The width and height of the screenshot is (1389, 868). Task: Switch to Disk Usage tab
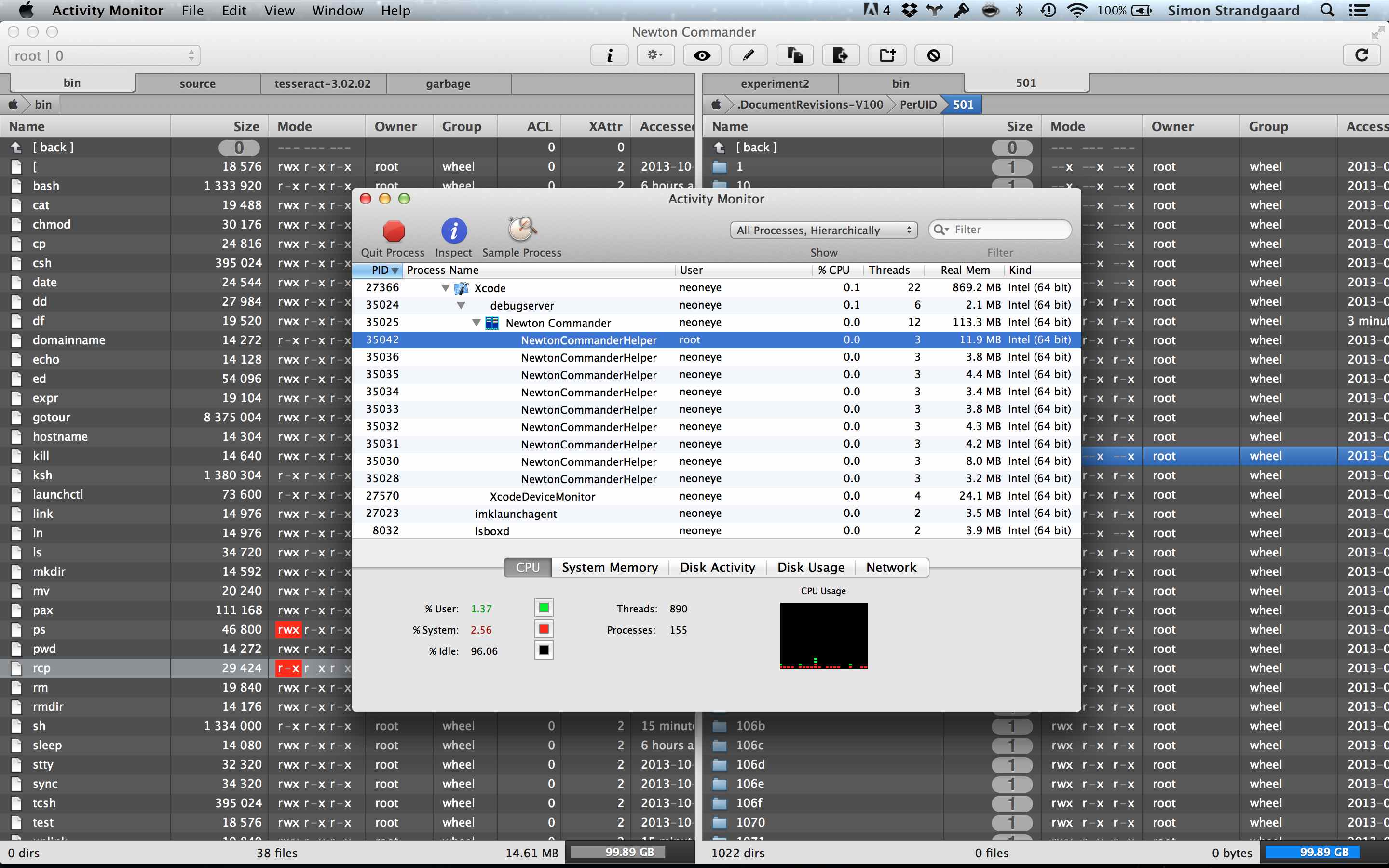810,567
